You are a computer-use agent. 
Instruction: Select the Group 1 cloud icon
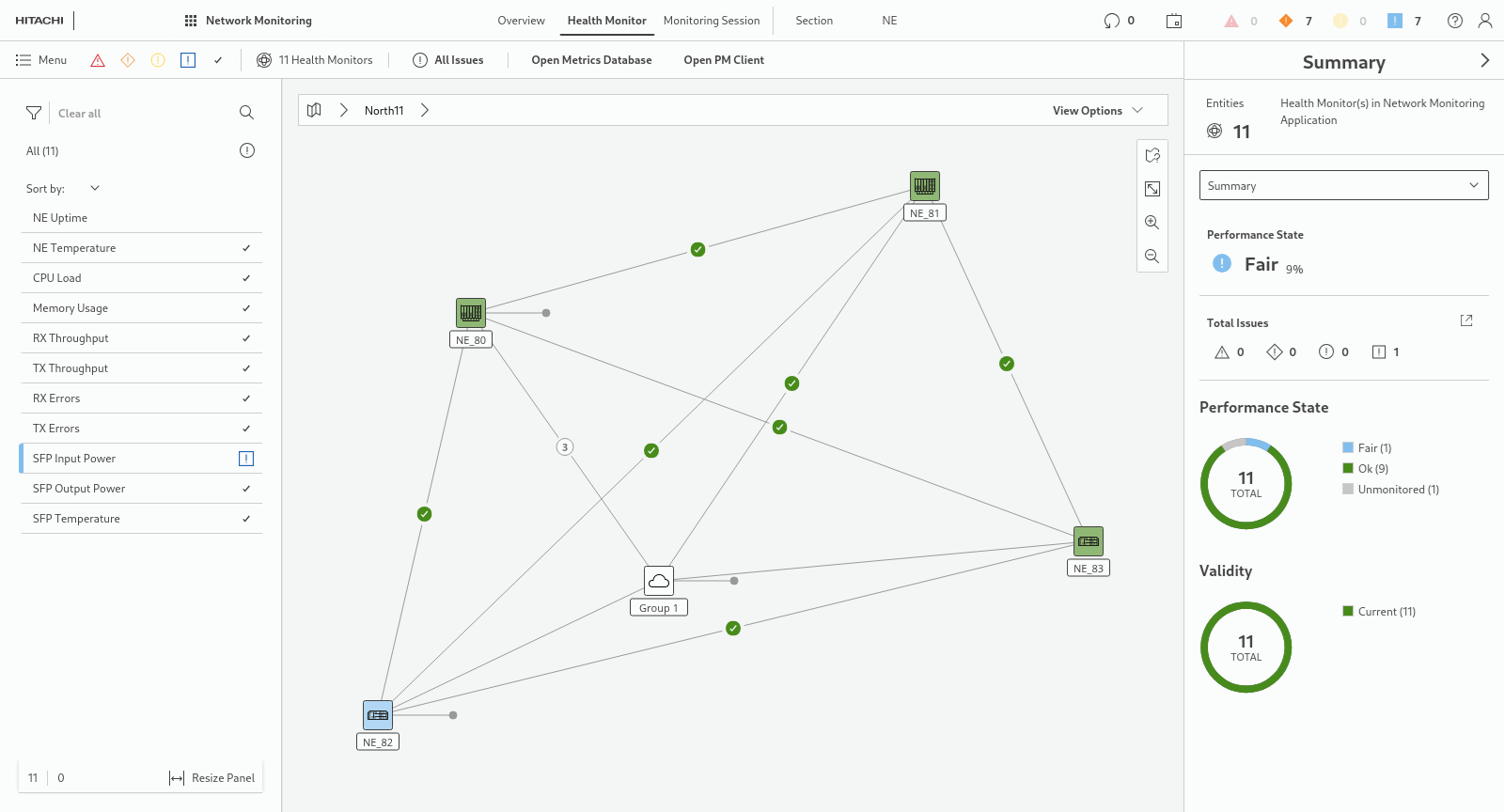(x=658, y=581)
